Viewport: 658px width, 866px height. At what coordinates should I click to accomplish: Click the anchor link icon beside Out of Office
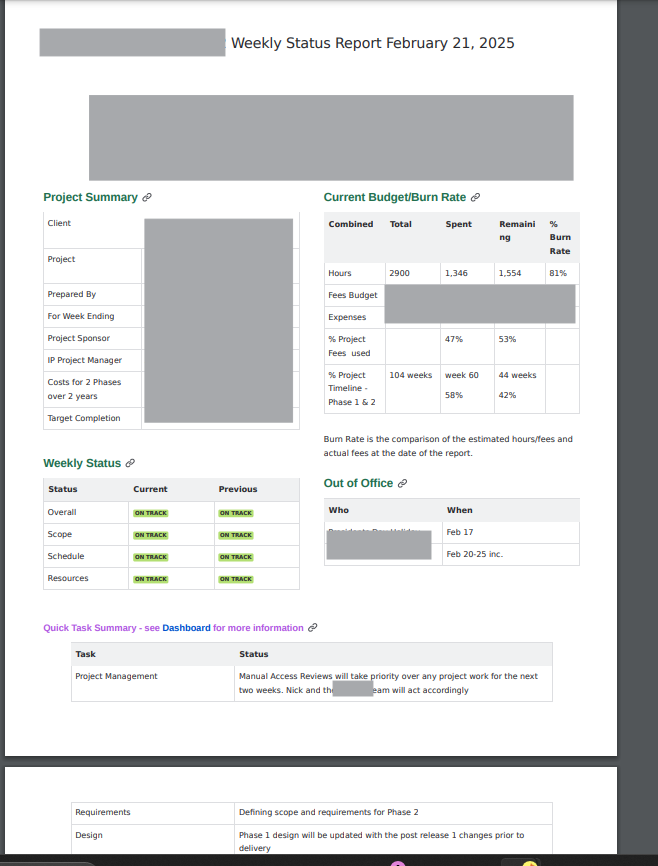point(403,483)
